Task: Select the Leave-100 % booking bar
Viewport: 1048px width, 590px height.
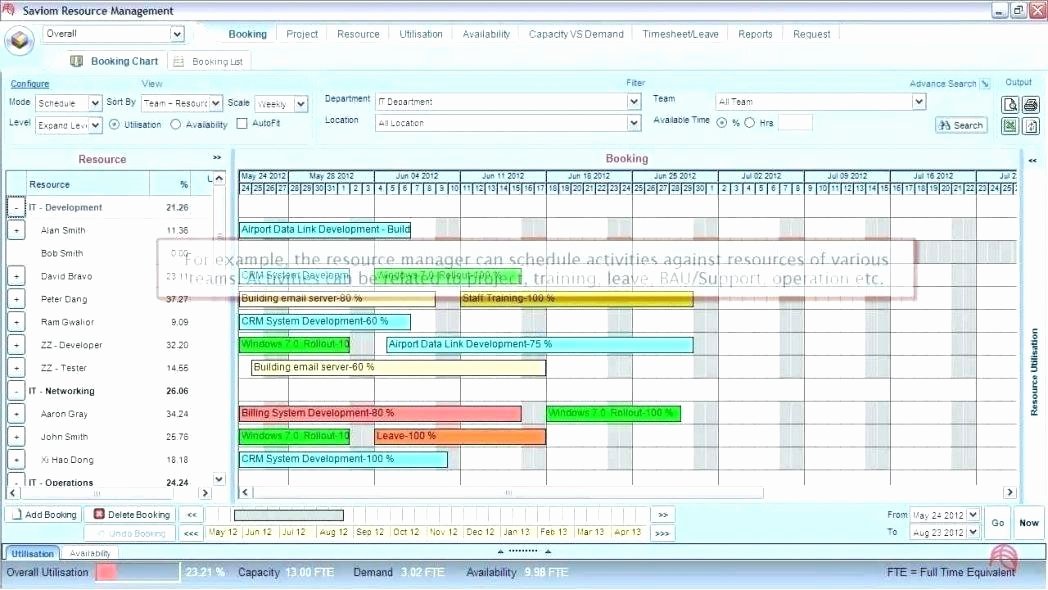Action: point(460,436)
